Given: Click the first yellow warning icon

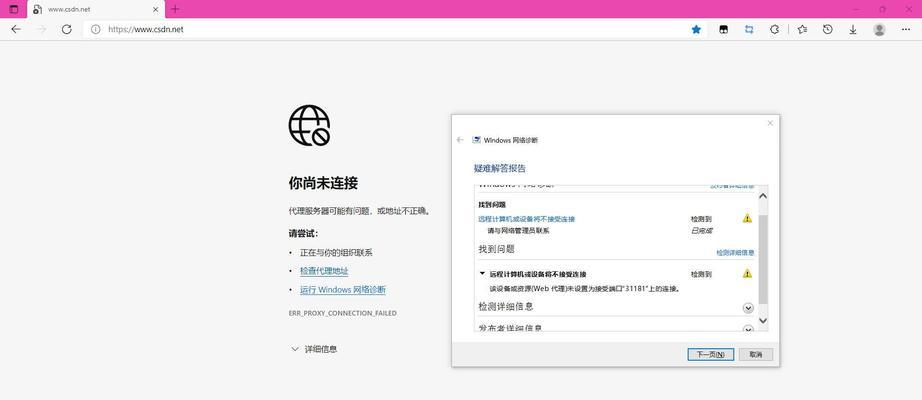Looking at the screenshot, I should click(747, 218).
